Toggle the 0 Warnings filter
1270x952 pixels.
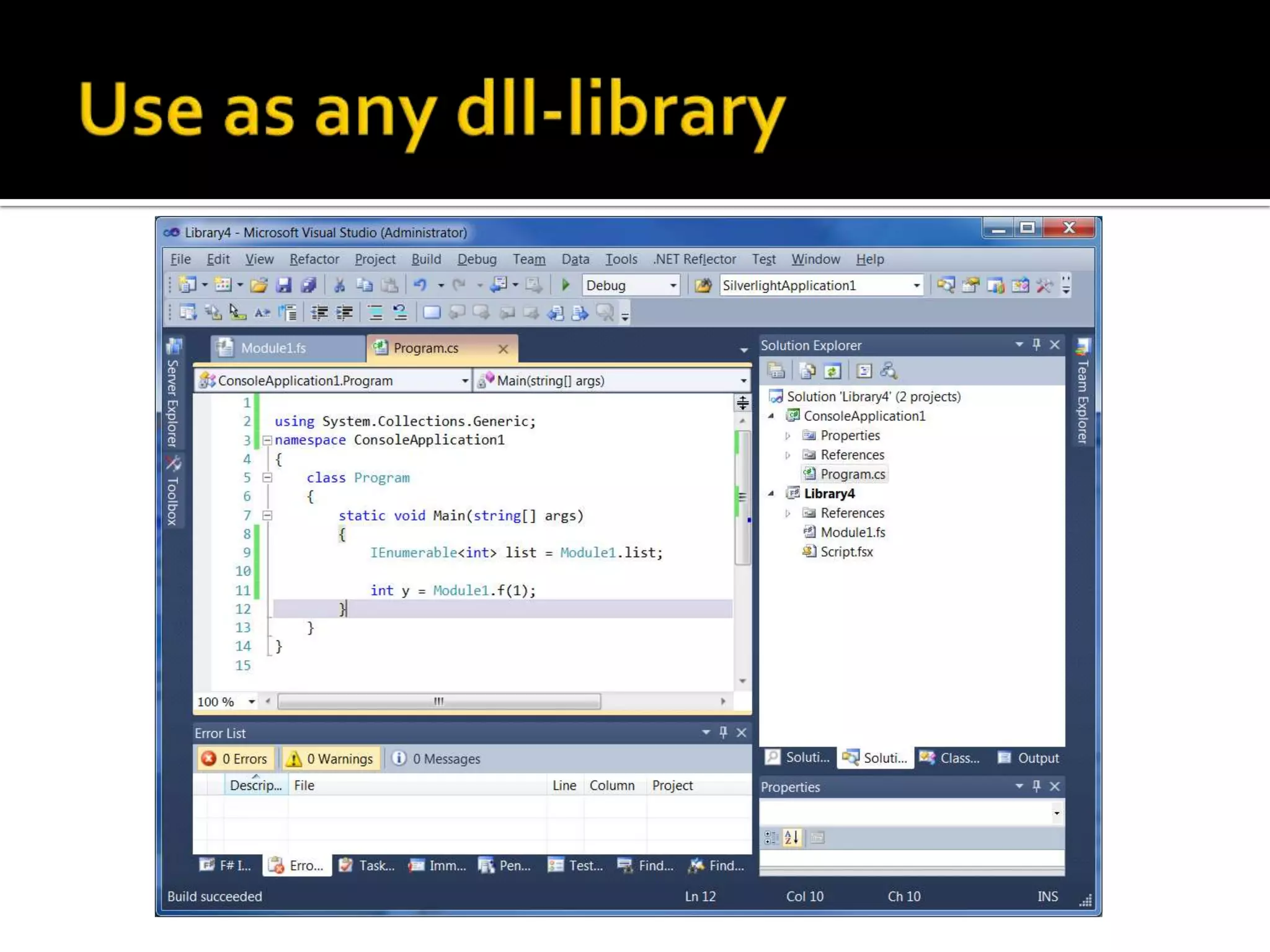pos(331,759)
